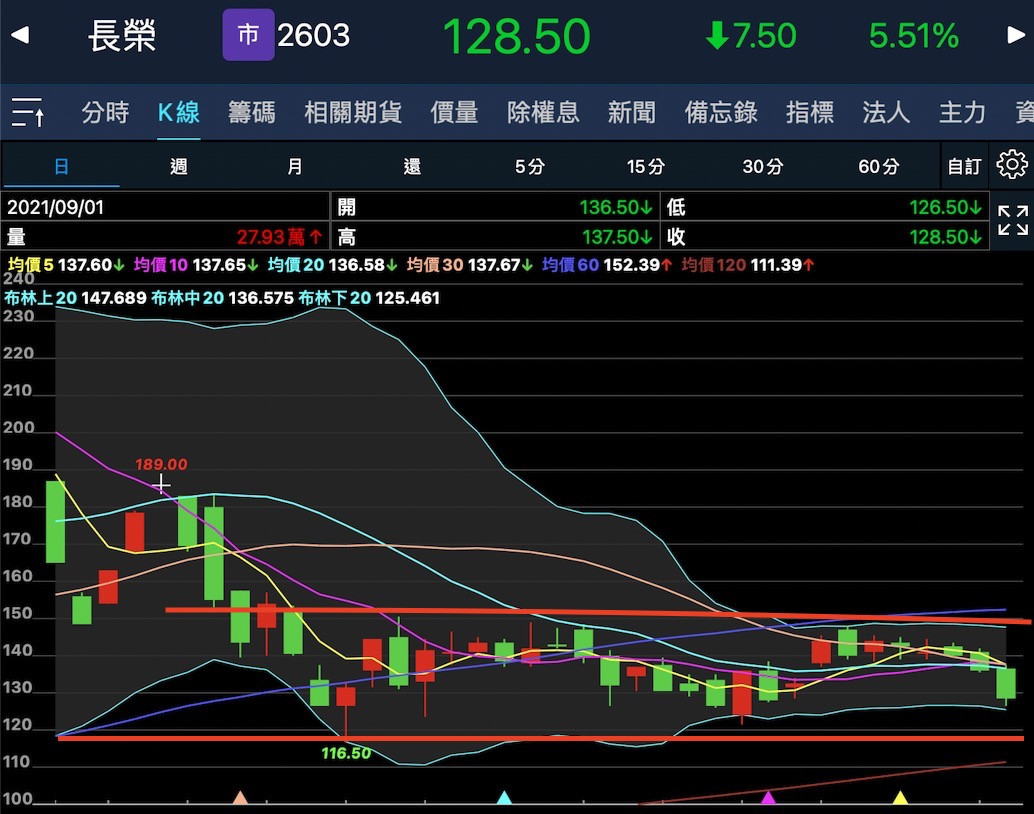Tap the cyan triangle marker on axis
Viewport: 1034px width, 814px height.
[x=504, y=797]
